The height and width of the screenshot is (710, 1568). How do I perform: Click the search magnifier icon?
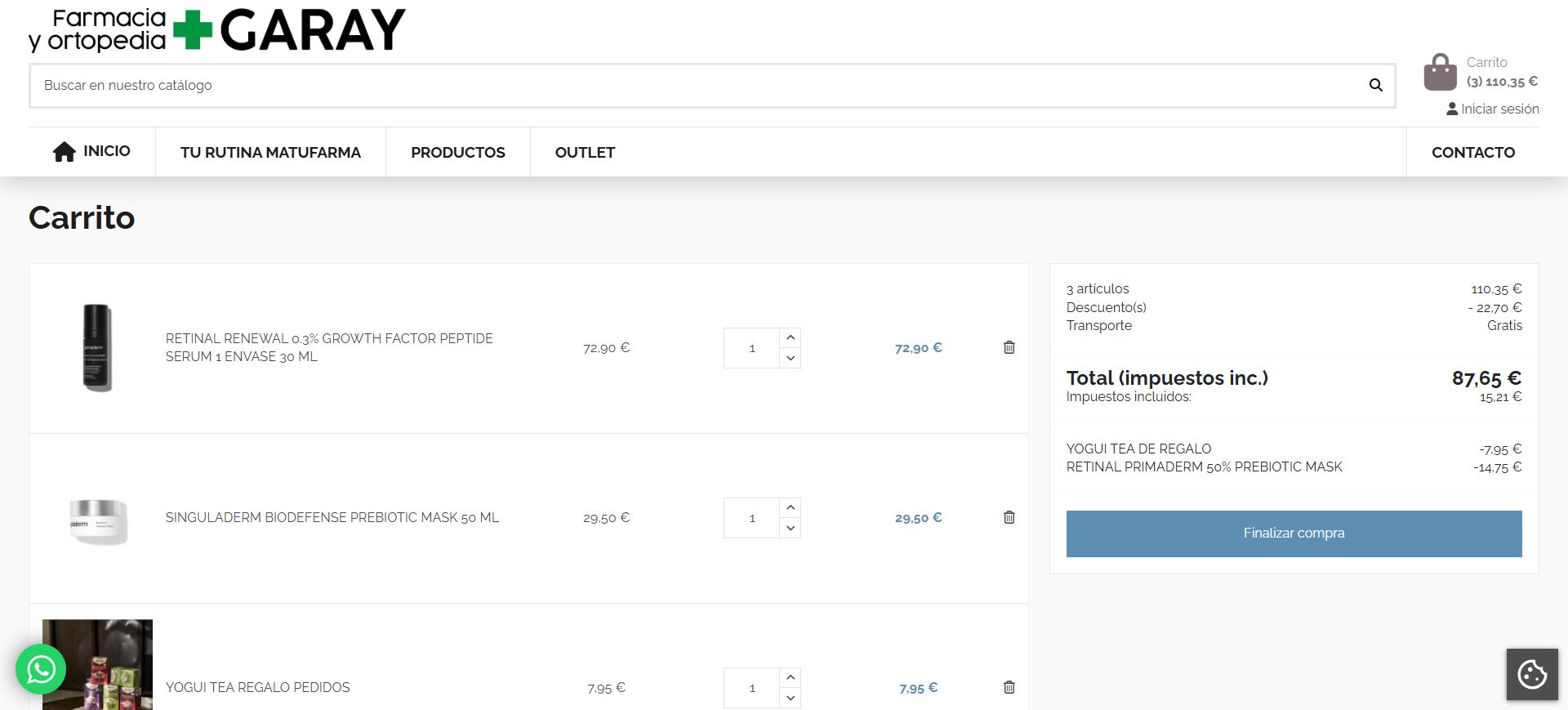pyautogui.click(x=1376, y=85)
